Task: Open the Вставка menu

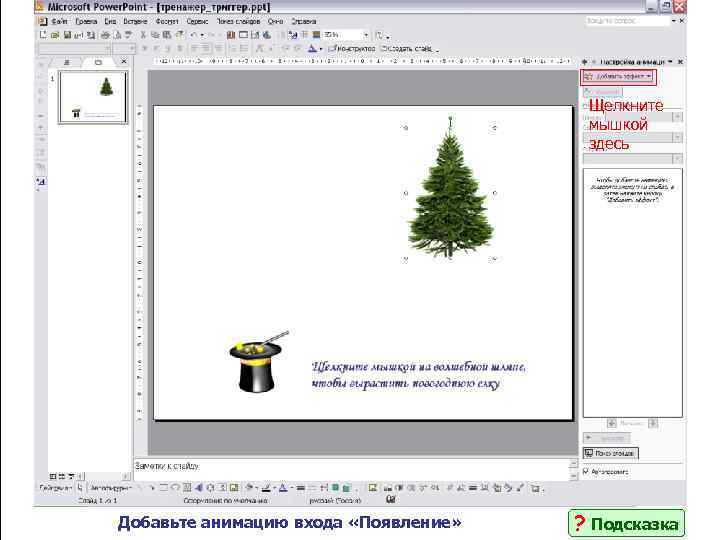Action: coord(135,21)
